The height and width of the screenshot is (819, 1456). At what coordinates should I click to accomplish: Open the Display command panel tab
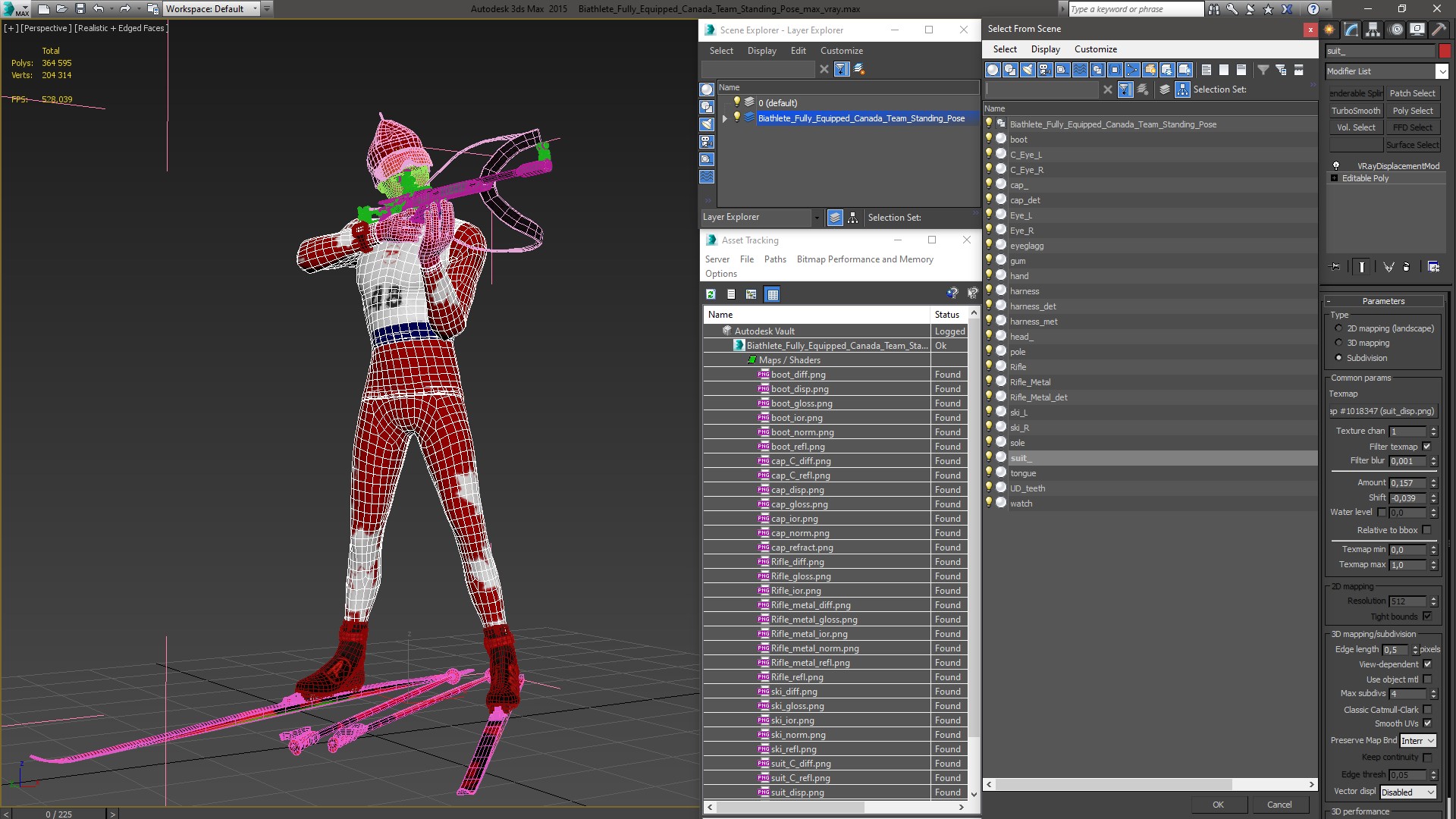1417,30
